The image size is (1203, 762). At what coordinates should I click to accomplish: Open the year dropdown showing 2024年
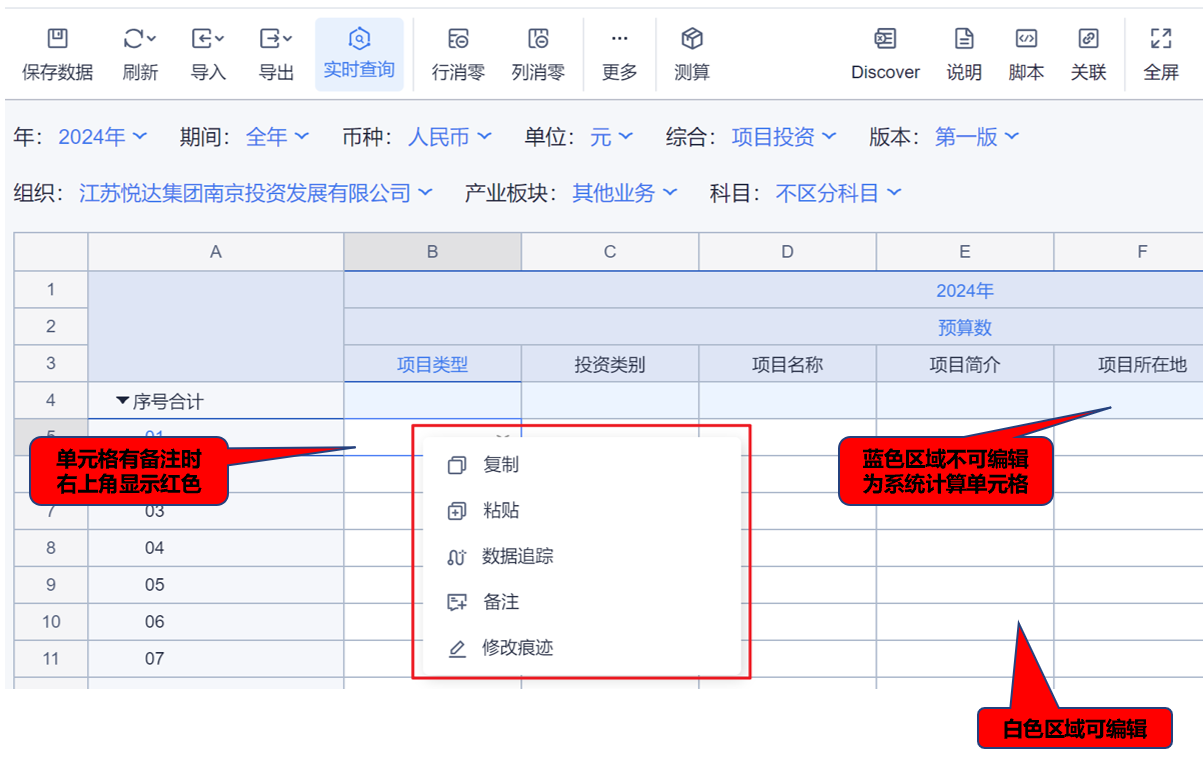102,137
